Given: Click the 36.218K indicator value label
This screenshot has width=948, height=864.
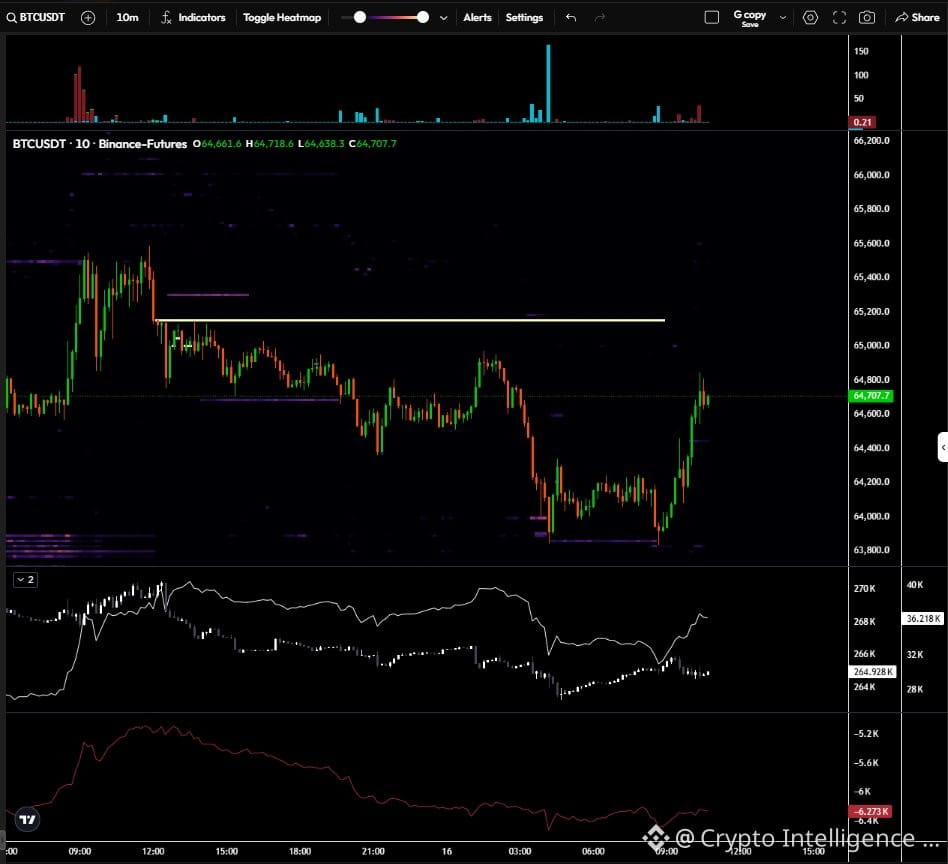Looking at the screenshot, I should click(x=923, y=619).
